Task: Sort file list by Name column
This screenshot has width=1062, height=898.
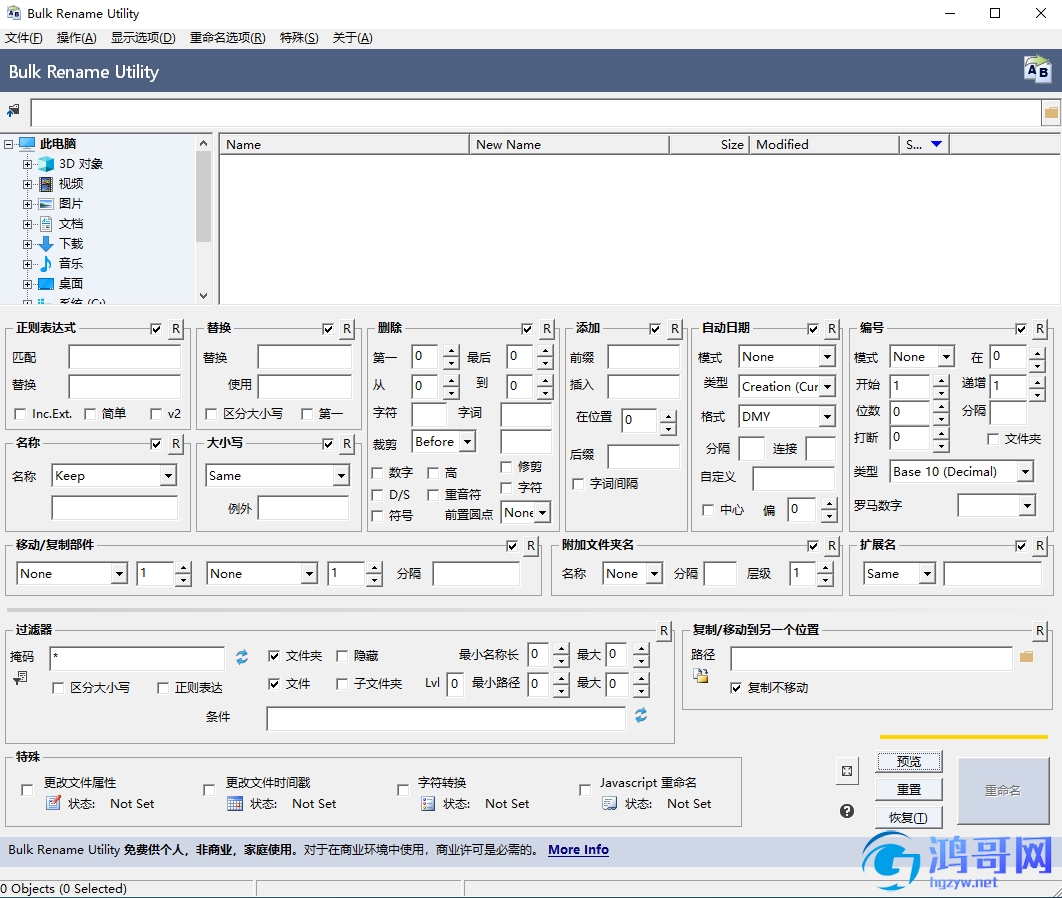Action: pyautogui.click(x=344, y=144)
